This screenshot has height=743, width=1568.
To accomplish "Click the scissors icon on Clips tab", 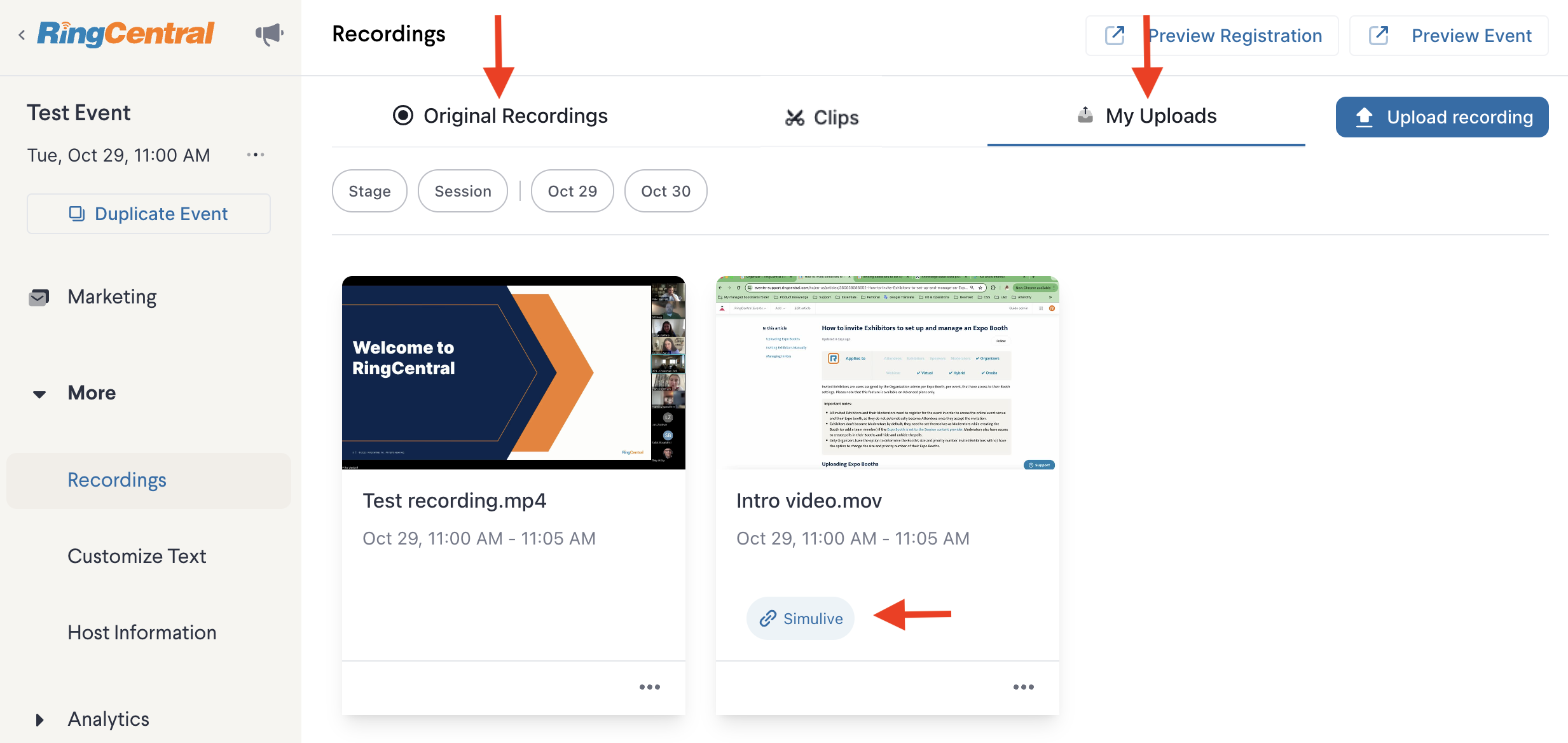I will point(795,118).
